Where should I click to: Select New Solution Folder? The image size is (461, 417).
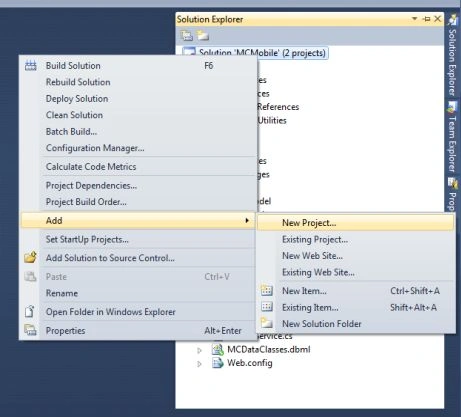(x=355, y=324)
